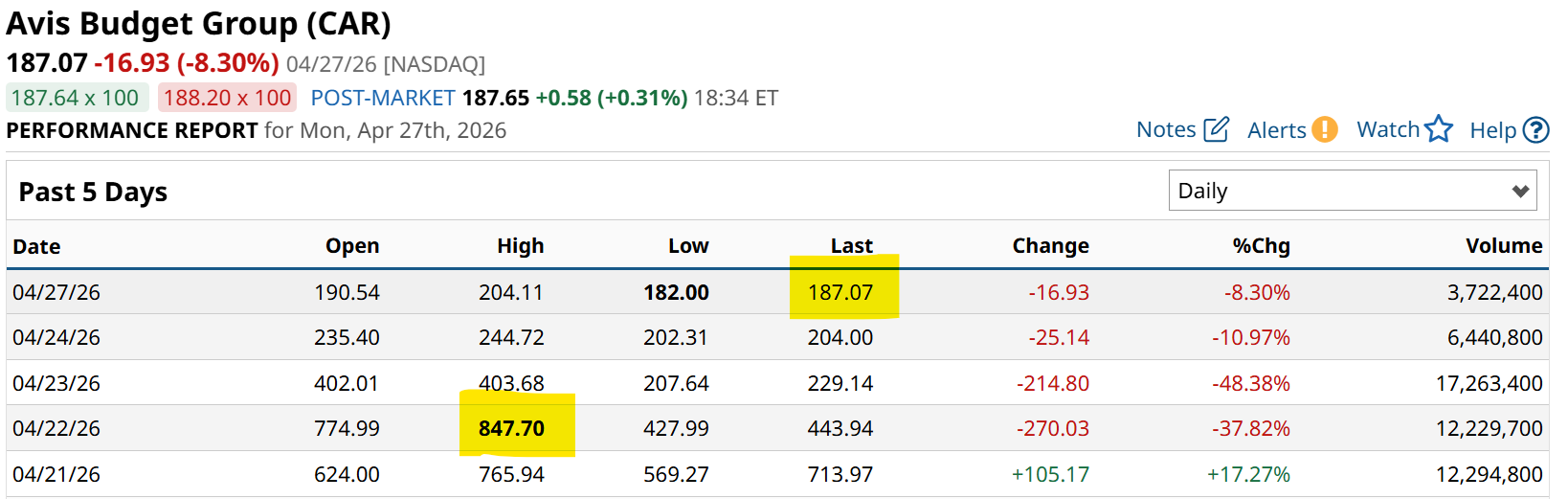This screenshot has width=1568, height=499.
Task: Click the %Chg column header
Action: point(1261,246)
